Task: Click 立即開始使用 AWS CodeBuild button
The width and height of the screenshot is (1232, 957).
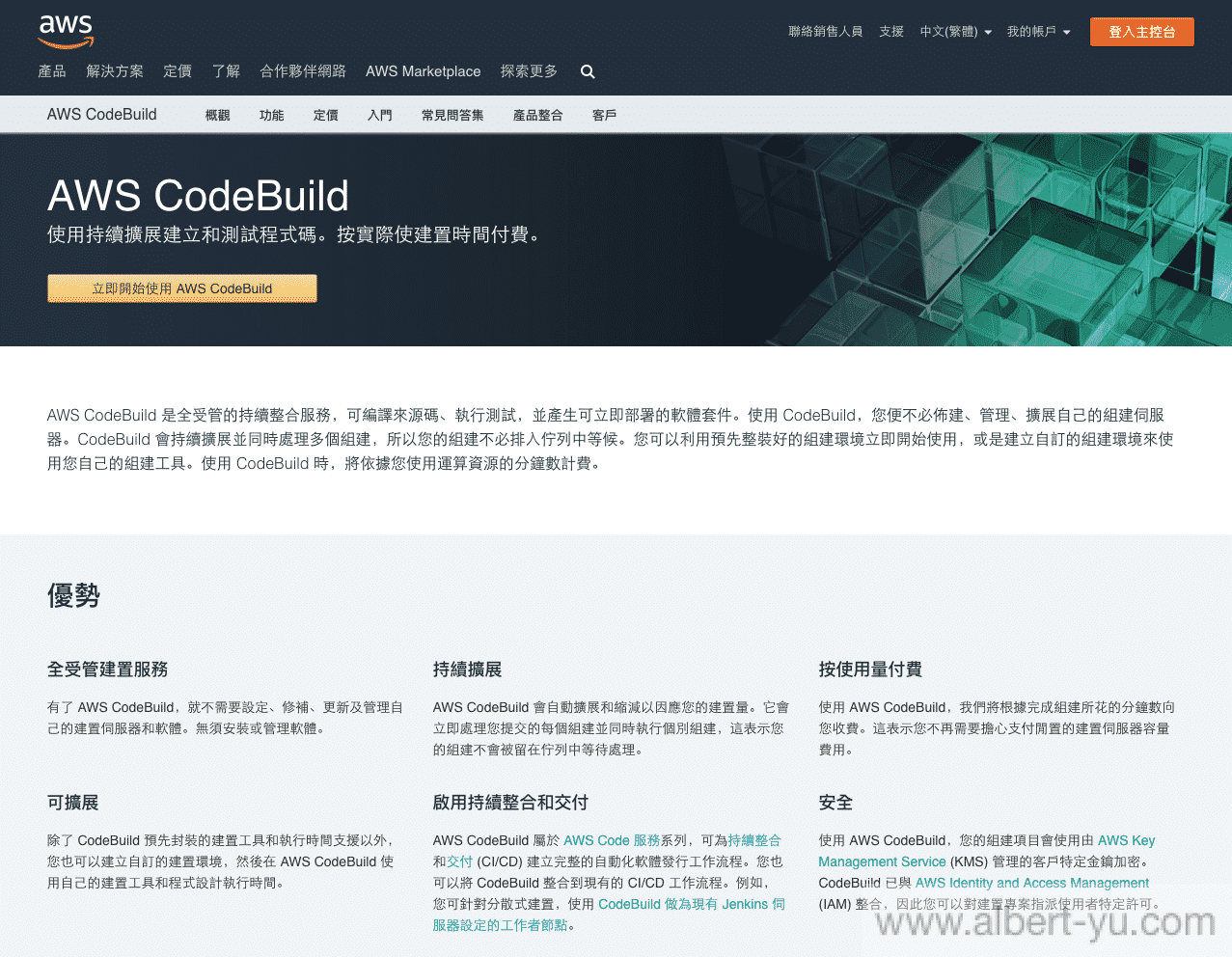Action: pos(182,288)
